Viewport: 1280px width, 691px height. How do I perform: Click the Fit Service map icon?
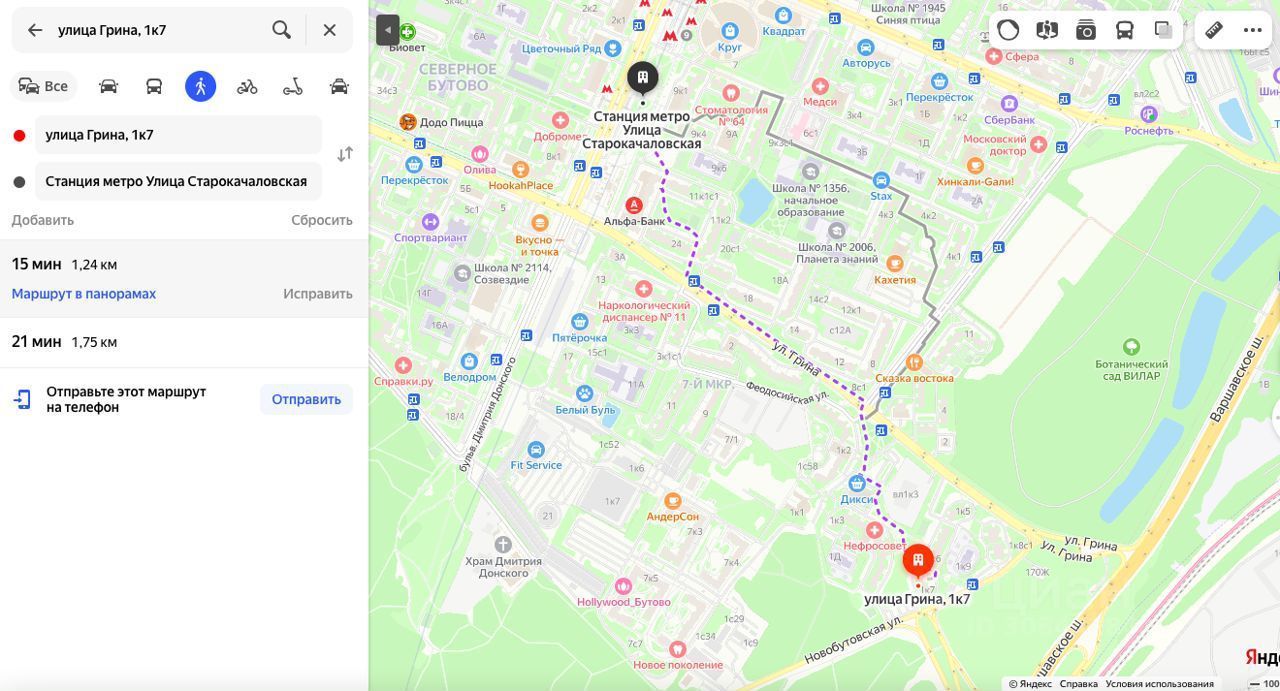tap(536, 450)
